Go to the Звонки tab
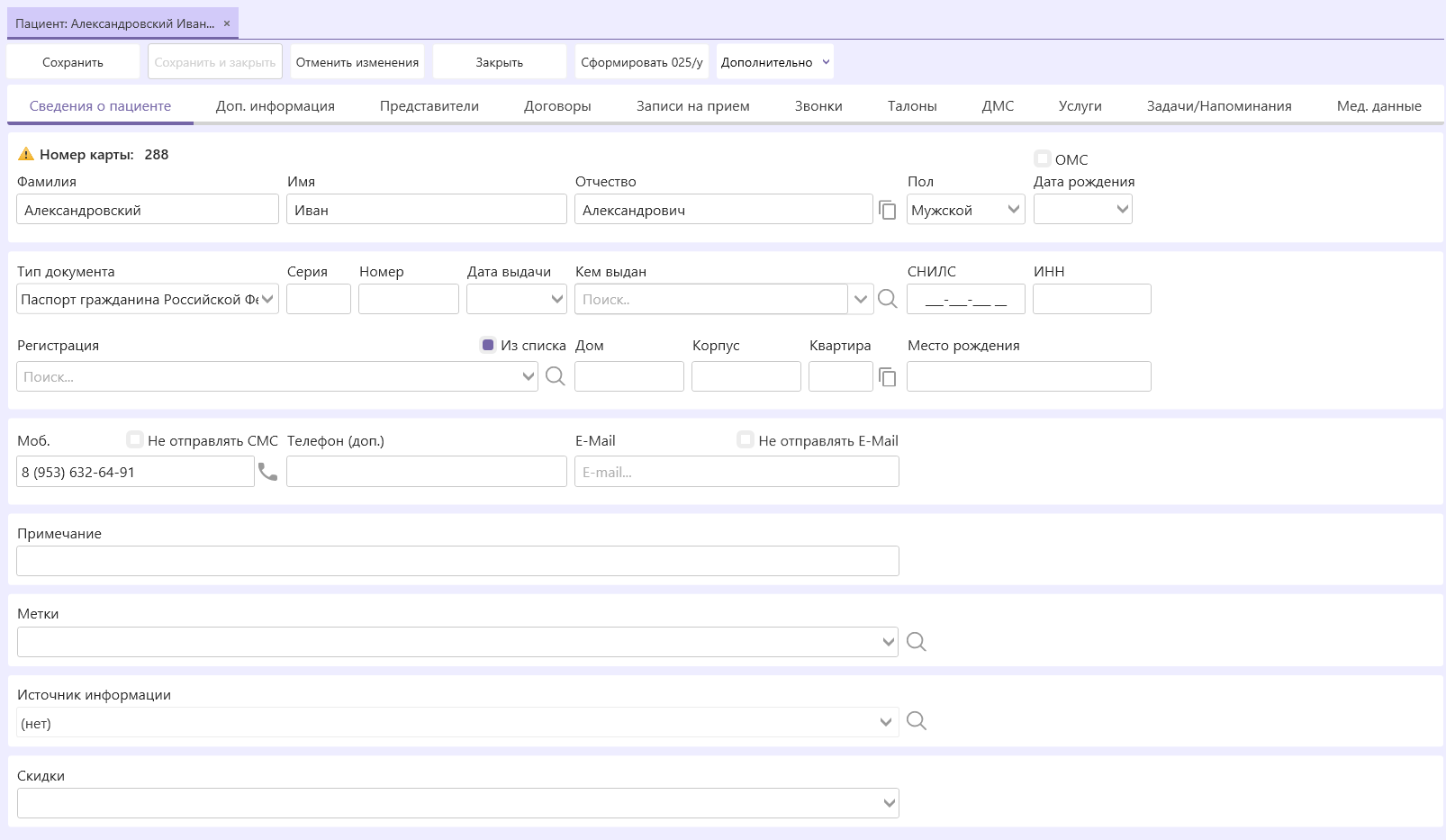 818,105
